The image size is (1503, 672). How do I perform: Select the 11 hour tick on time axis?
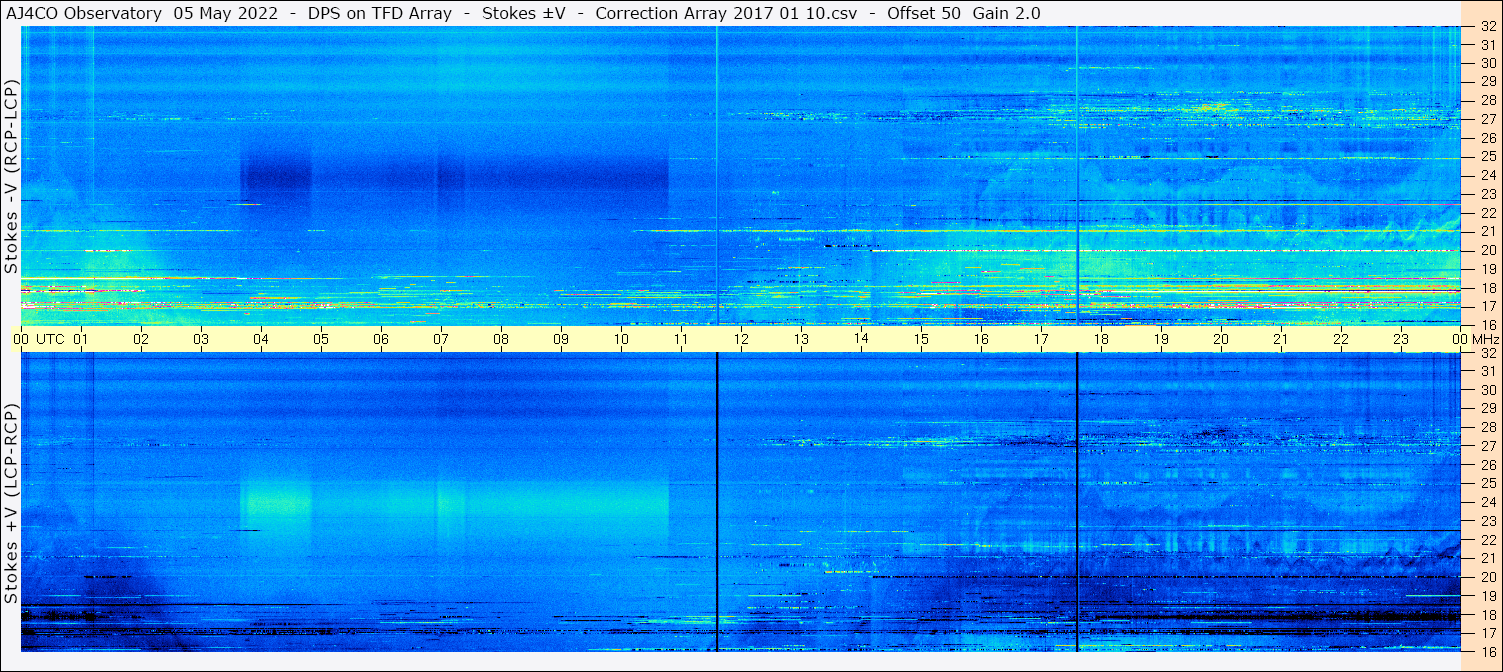681,339
